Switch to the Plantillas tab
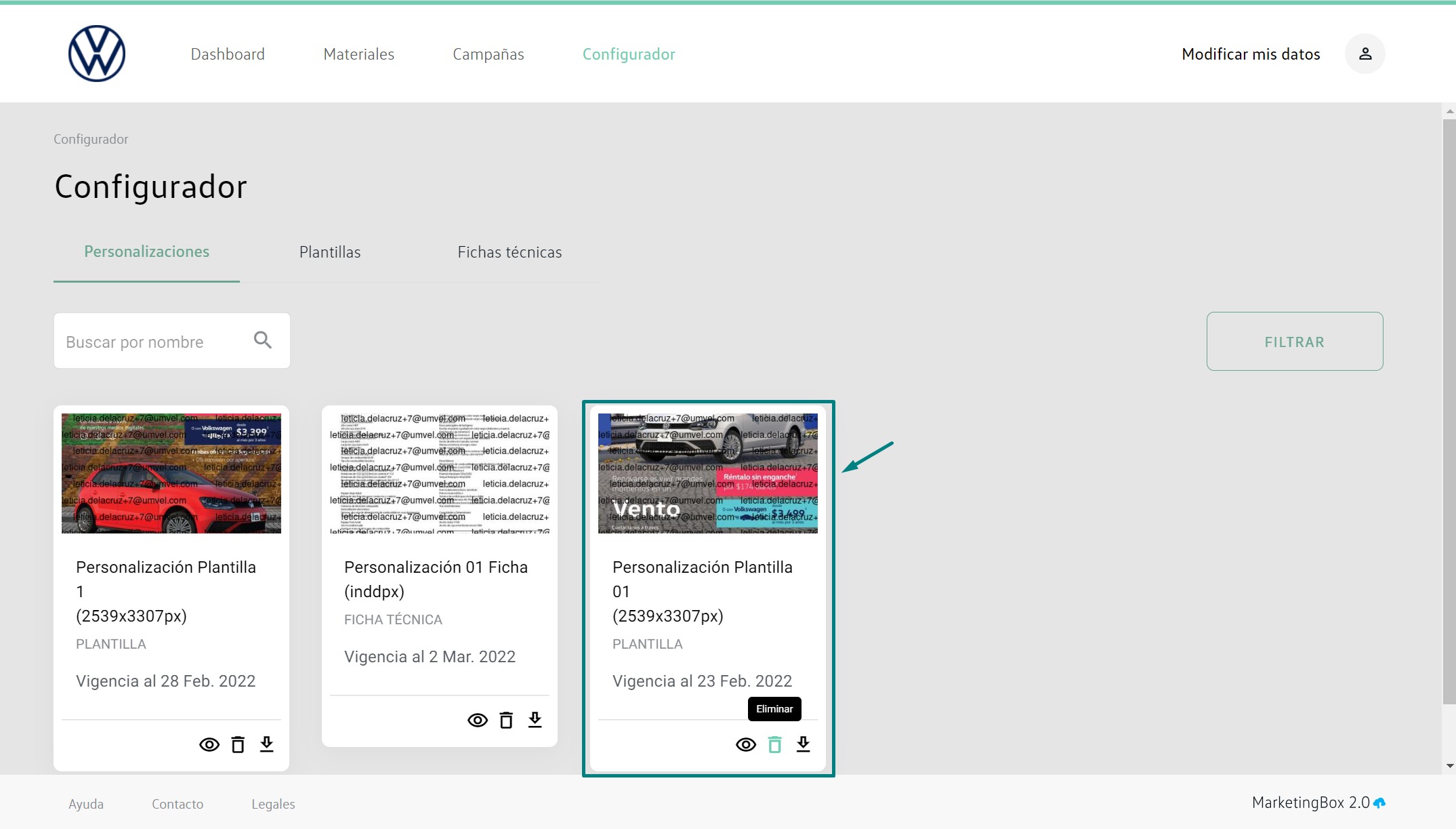 pyautogui.click(x=330, y=252)
